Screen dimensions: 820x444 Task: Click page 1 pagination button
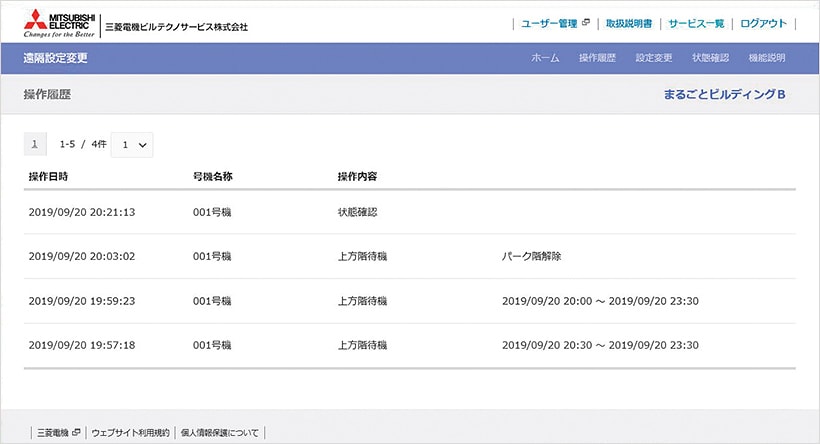(x=35, y=145)
